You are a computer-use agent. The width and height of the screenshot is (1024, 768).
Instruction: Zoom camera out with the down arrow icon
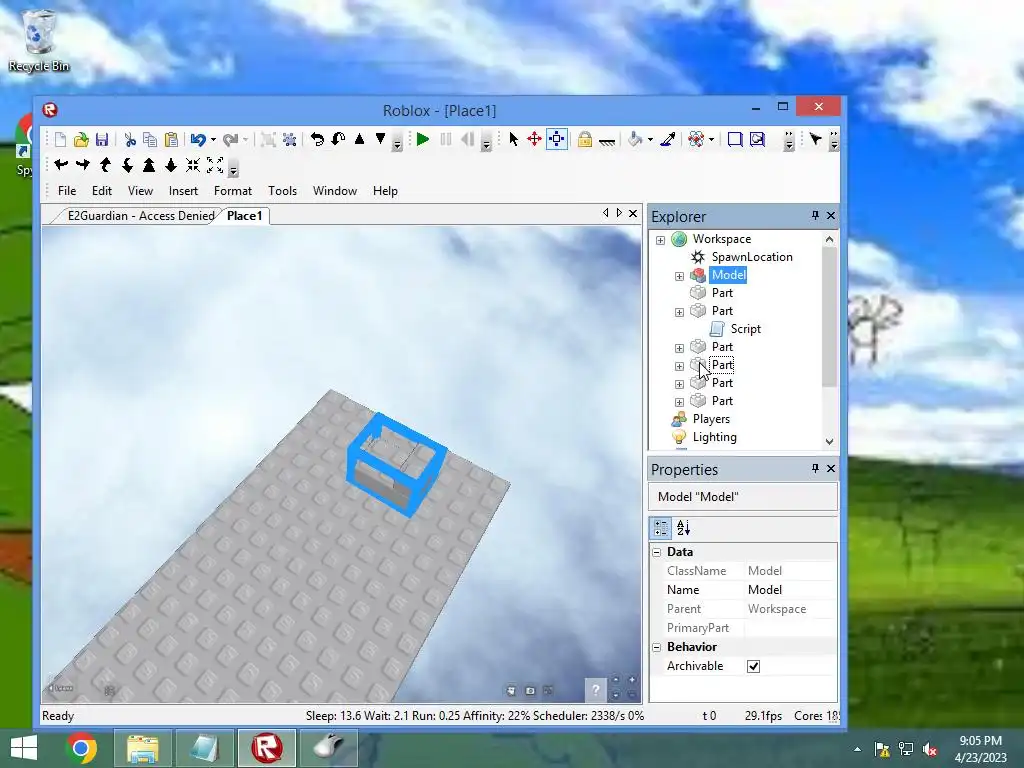click(171, 165)
